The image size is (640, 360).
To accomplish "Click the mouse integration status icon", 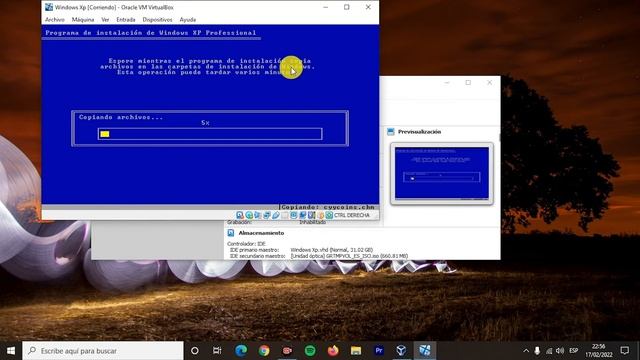I will point(320,215).
